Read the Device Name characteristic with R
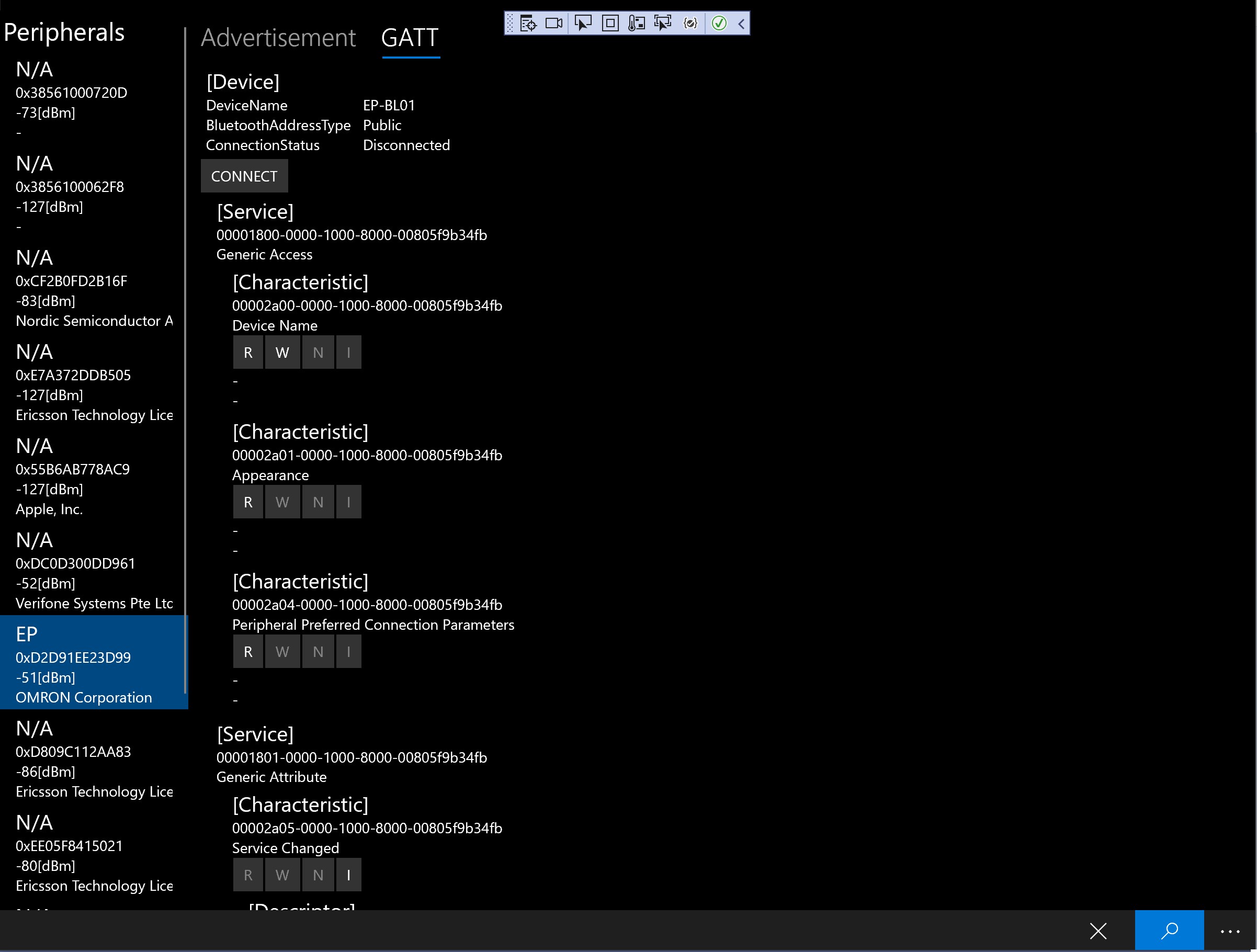Image resolution: width=1257 pixels, height=952 pixels. click(248, 353)
